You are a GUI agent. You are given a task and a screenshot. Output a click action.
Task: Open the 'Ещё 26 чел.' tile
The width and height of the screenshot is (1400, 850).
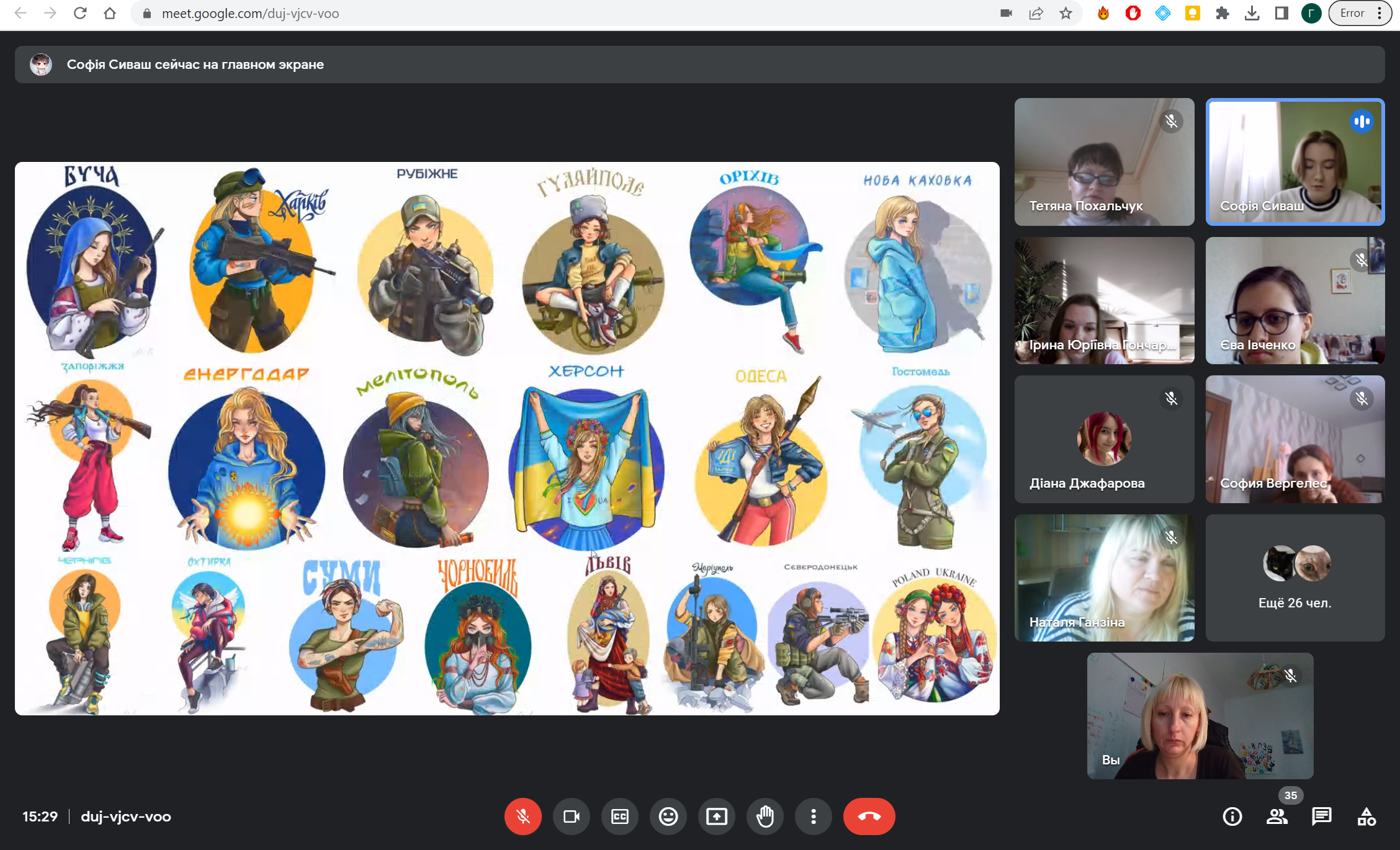1295,578
